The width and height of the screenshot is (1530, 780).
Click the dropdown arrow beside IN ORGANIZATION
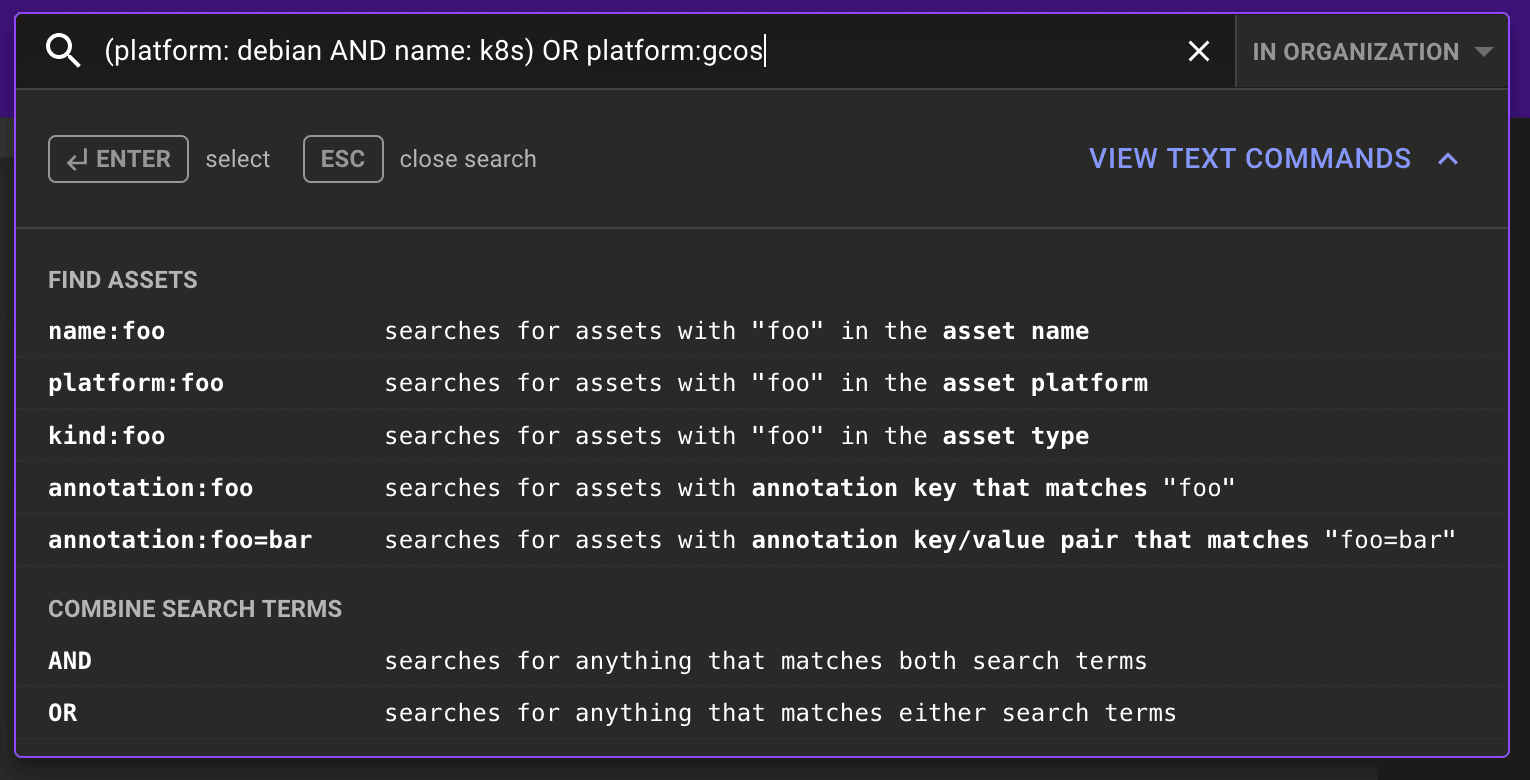click(1484, 51)
